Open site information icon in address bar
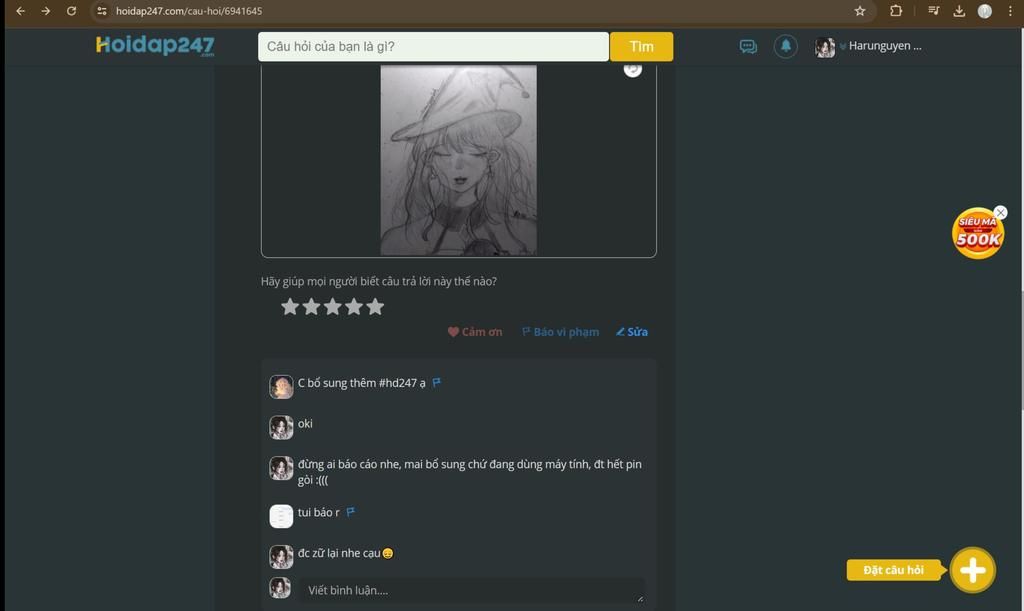 point(102,11)
